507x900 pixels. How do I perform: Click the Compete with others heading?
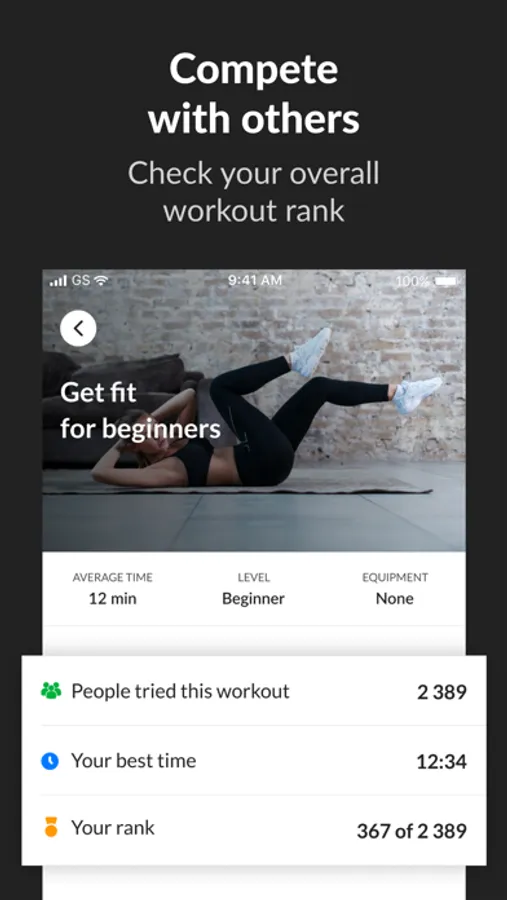point(254,94)
